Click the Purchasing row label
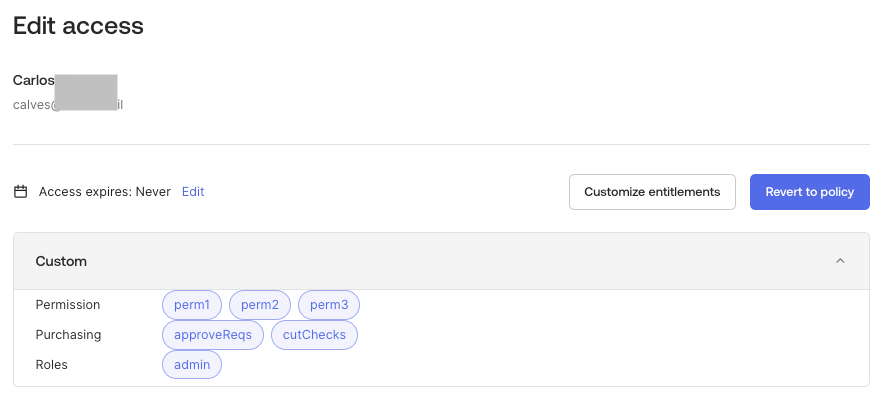This screenshot has height=399, width=884. 68,335
